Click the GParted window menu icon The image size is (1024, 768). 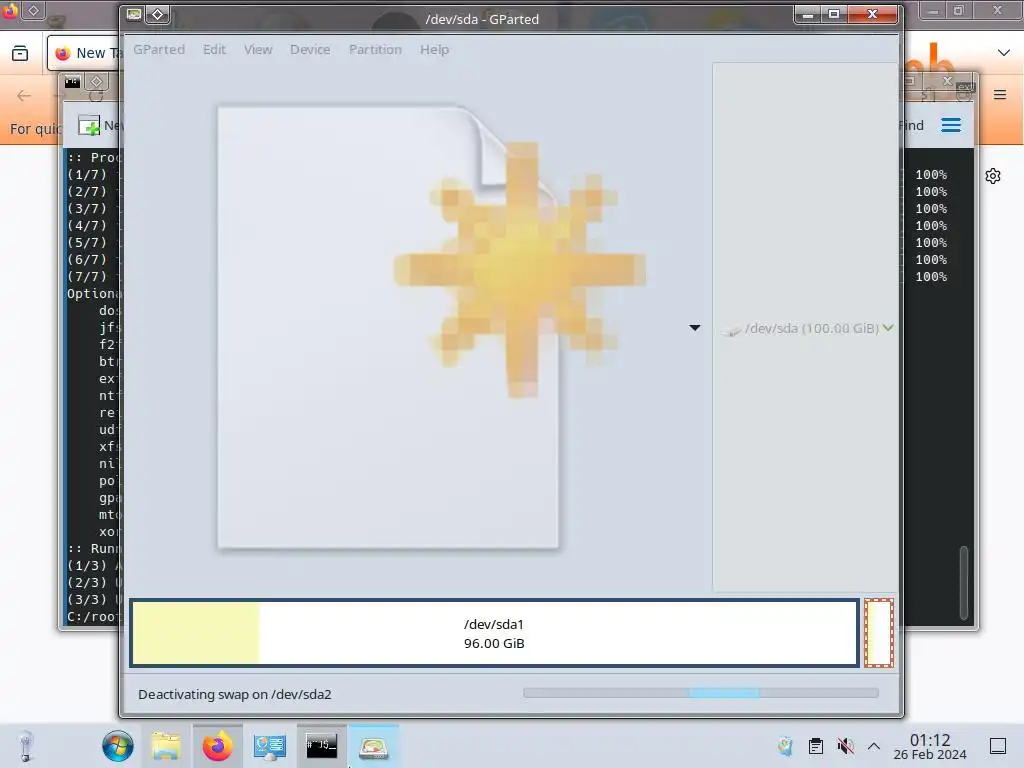tap(134, 14)
